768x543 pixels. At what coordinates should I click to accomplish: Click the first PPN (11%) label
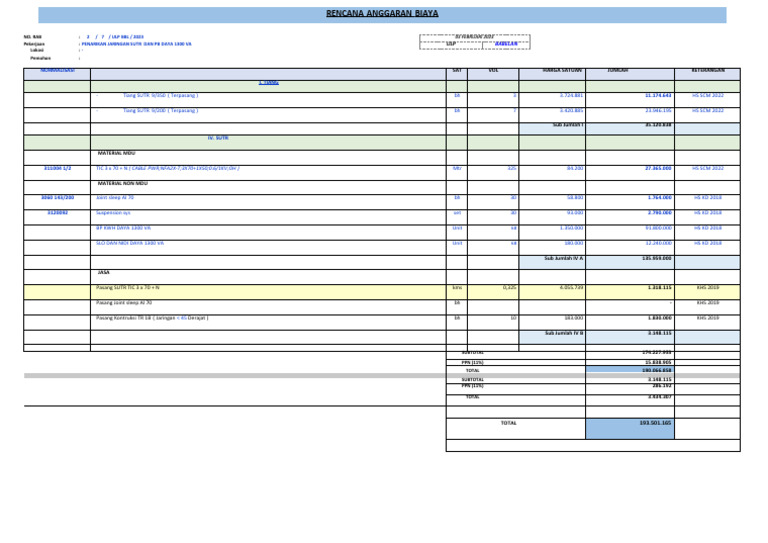(x=473, y=362)
